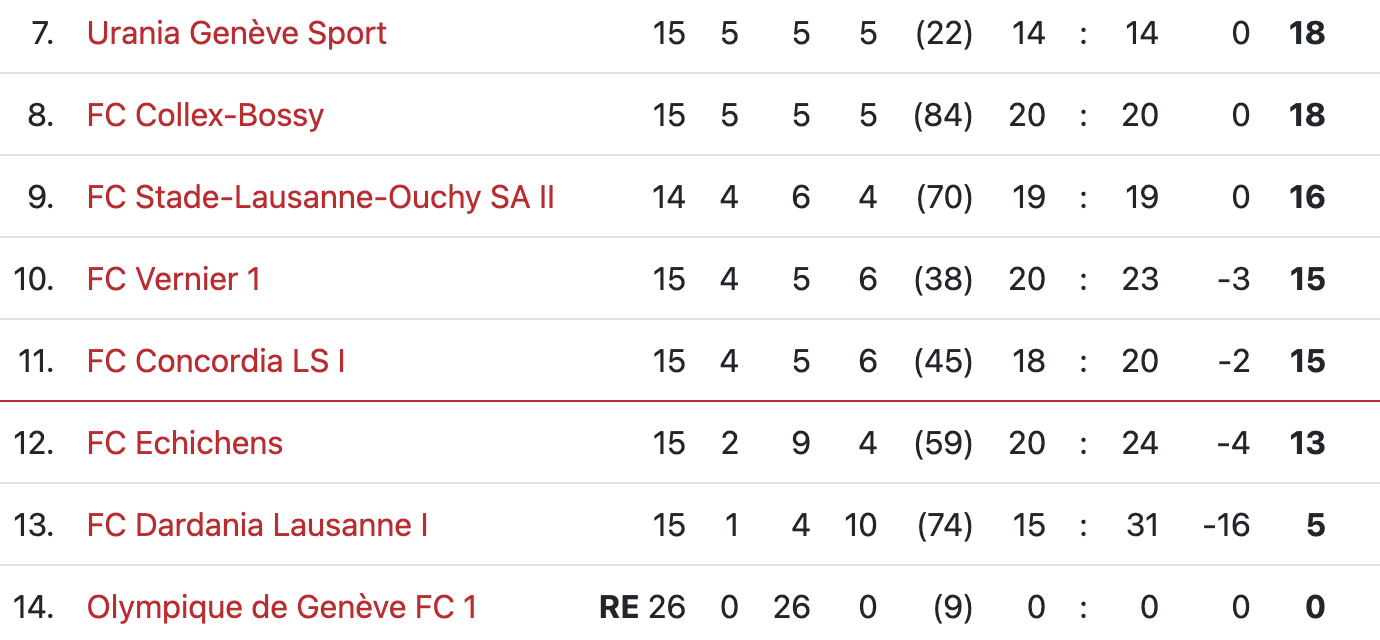1380x640 pixels.
Task: Click the 14 matches played for Stade-Lausanne-Ouchy
Action: click(x=668, y=198)
